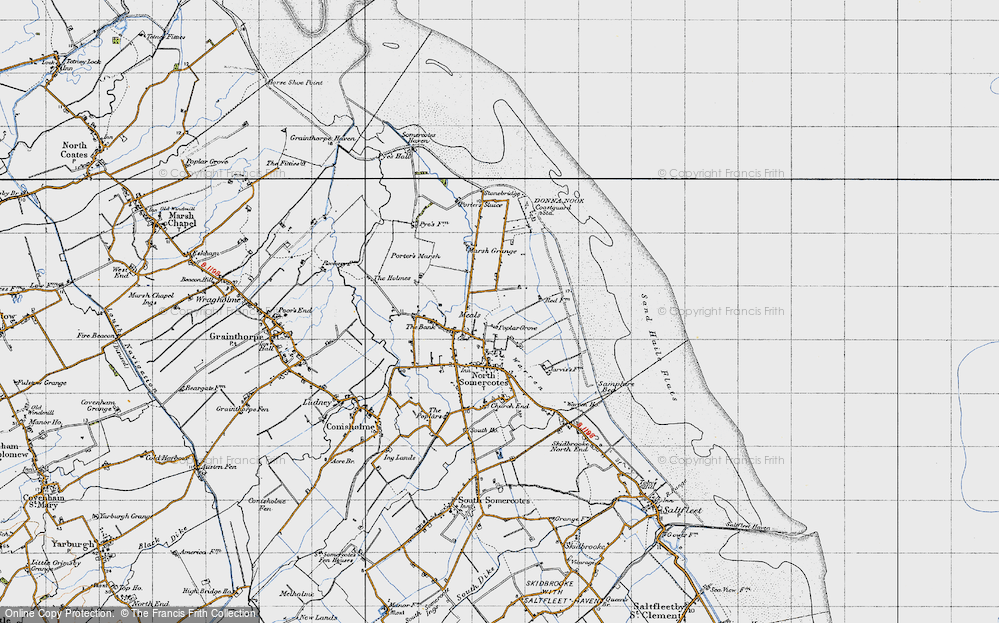Screen dimensions: 999x623
Task: Select the Saltfleetby St Clement label
Action: (659, 610)
